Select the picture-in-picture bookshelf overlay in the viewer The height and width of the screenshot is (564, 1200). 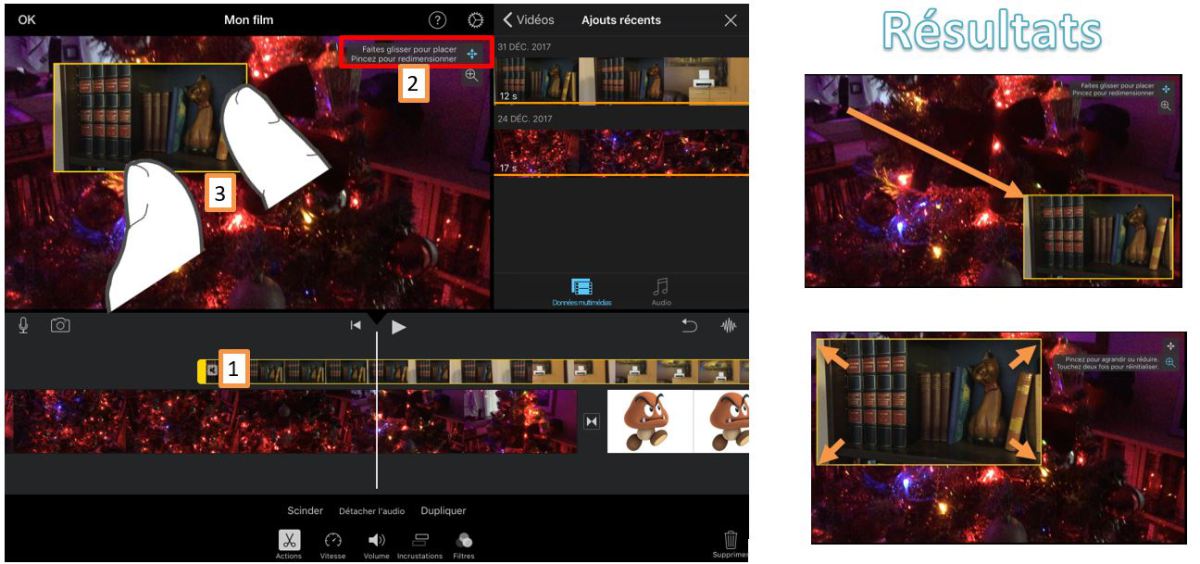click(149, 118)
